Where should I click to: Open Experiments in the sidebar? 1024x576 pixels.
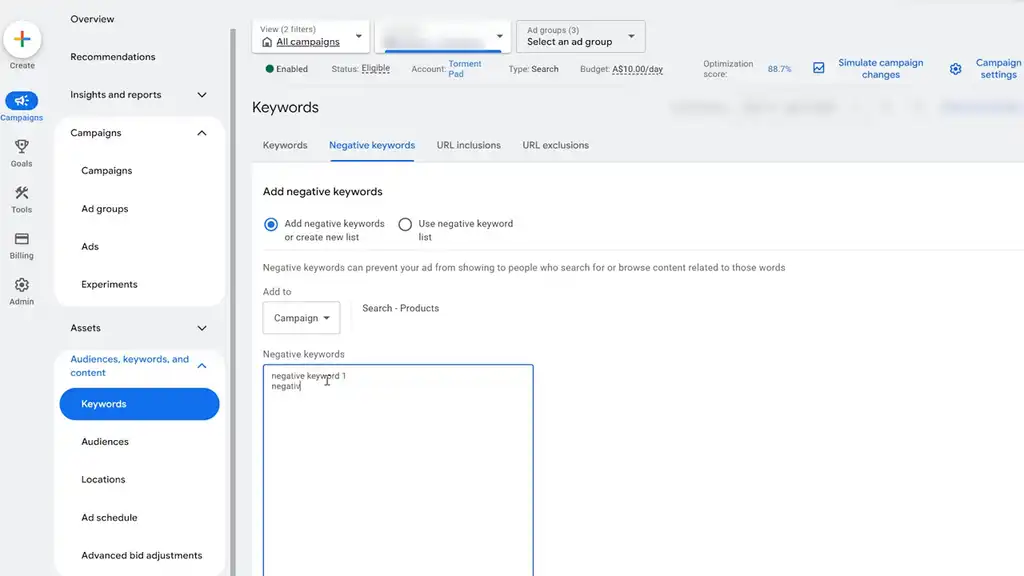109,284
